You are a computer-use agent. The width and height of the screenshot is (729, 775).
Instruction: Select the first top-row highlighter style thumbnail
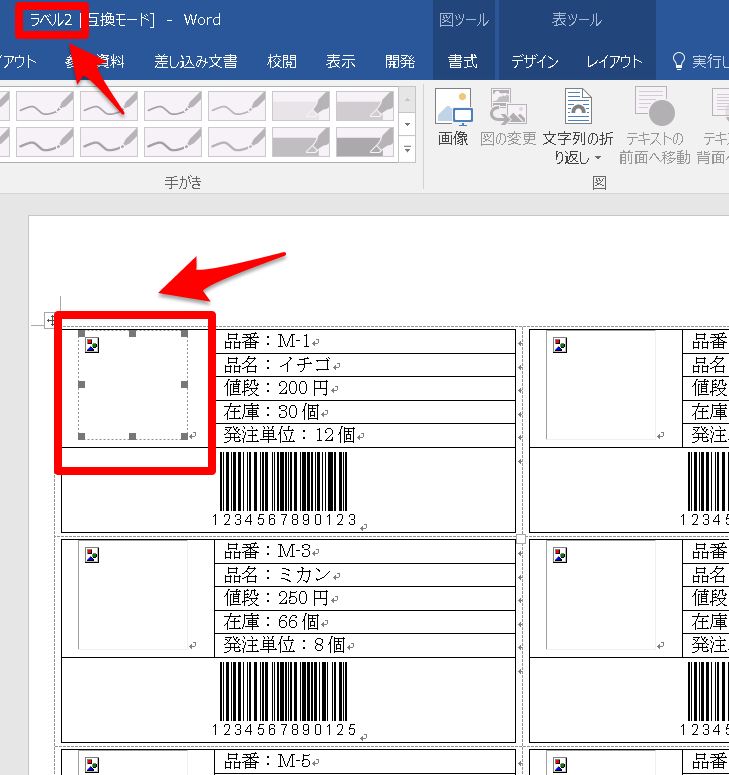point(300,106)
